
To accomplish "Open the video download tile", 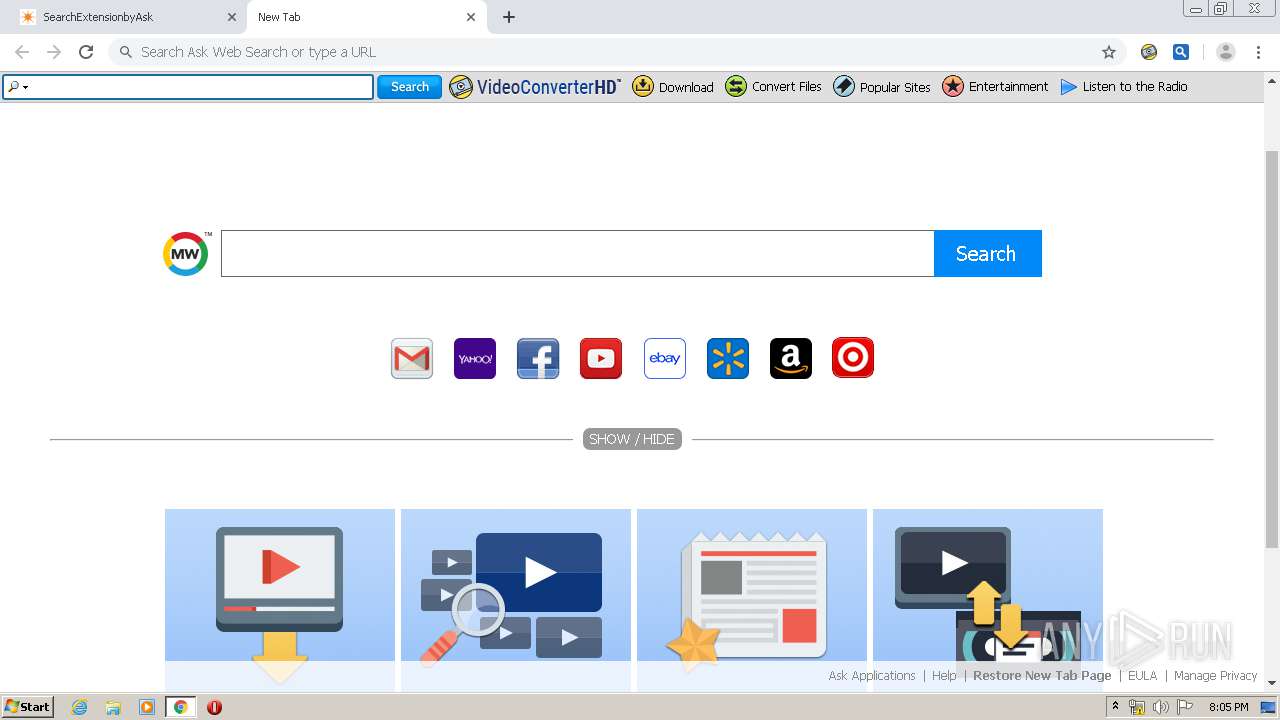I will 280,600.
